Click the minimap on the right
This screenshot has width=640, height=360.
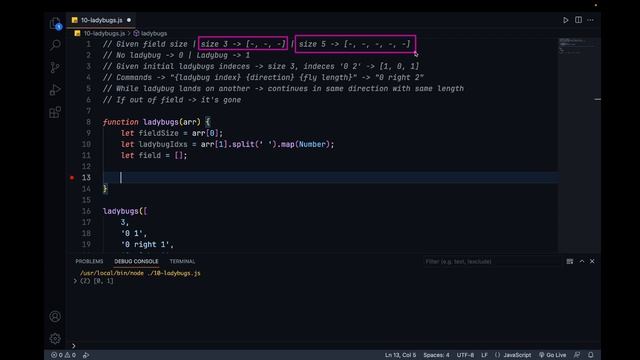coord(579,145)
